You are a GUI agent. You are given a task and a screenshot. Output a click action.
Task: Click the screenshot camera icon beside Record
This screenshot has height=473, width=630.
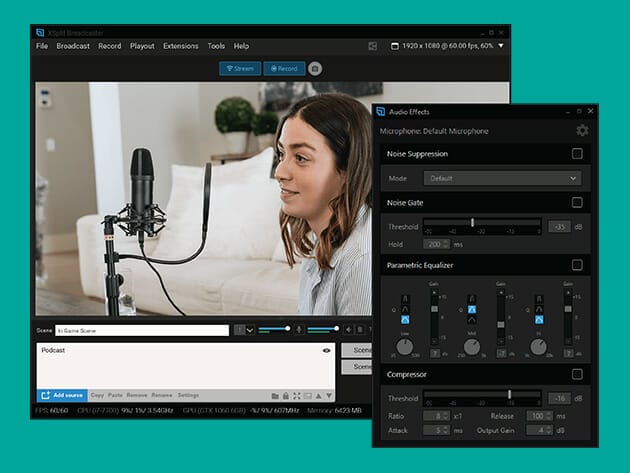tap(315, 69)
